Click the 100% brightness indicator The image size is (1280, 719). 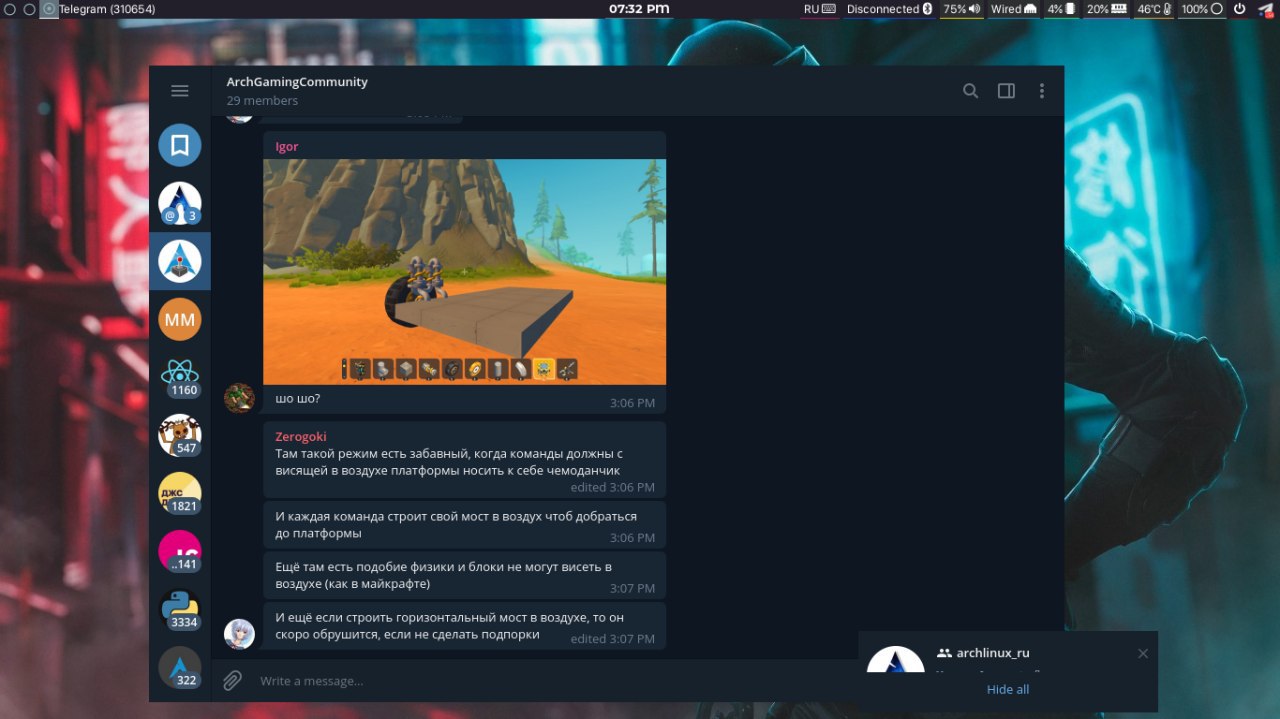pos(1202,9)
